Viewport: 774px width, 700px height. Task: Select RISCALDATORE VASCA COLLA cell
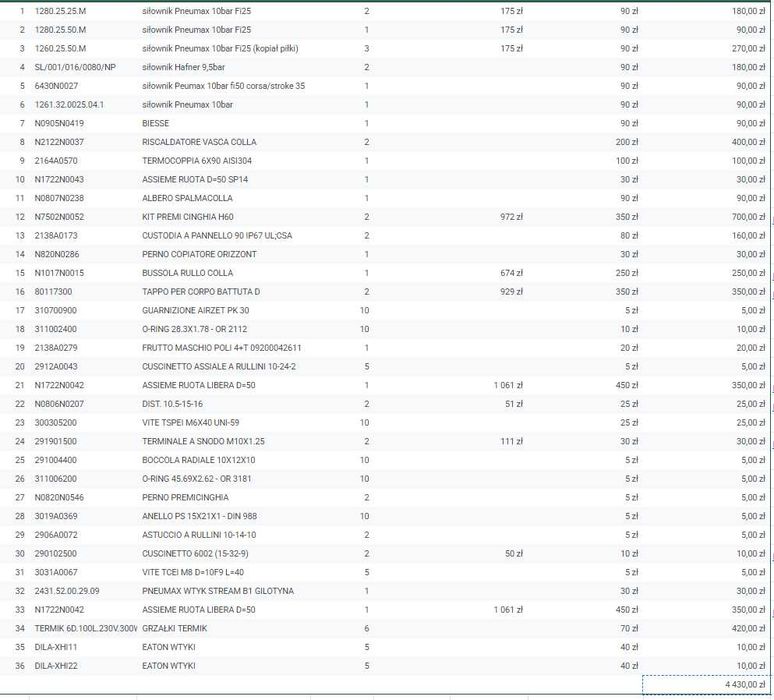(x=199, y=142)
